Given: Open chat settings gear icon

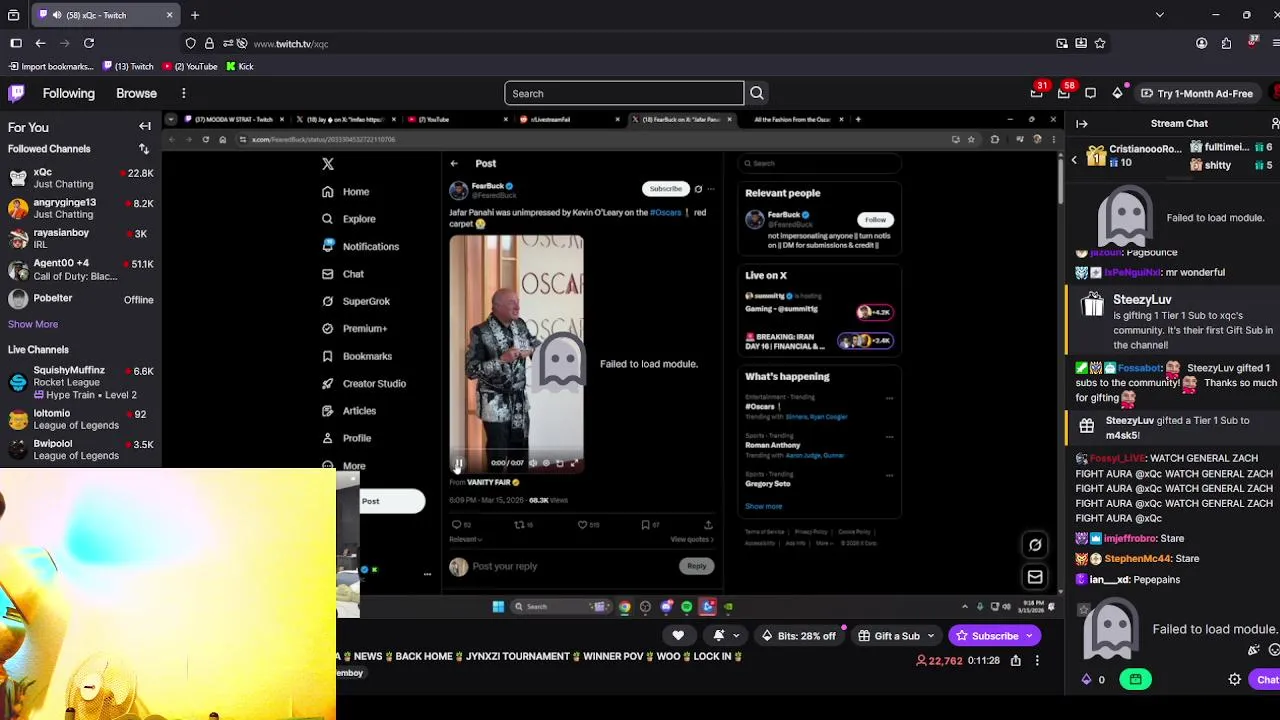Looking at the screenshot, I should pyautogui.click(x=1235, y=680).
